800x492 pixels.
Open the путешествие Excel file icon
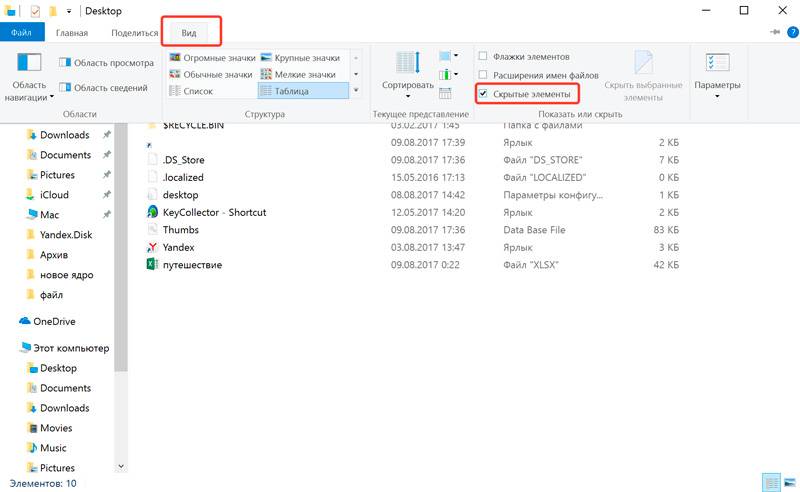[152, 265]
